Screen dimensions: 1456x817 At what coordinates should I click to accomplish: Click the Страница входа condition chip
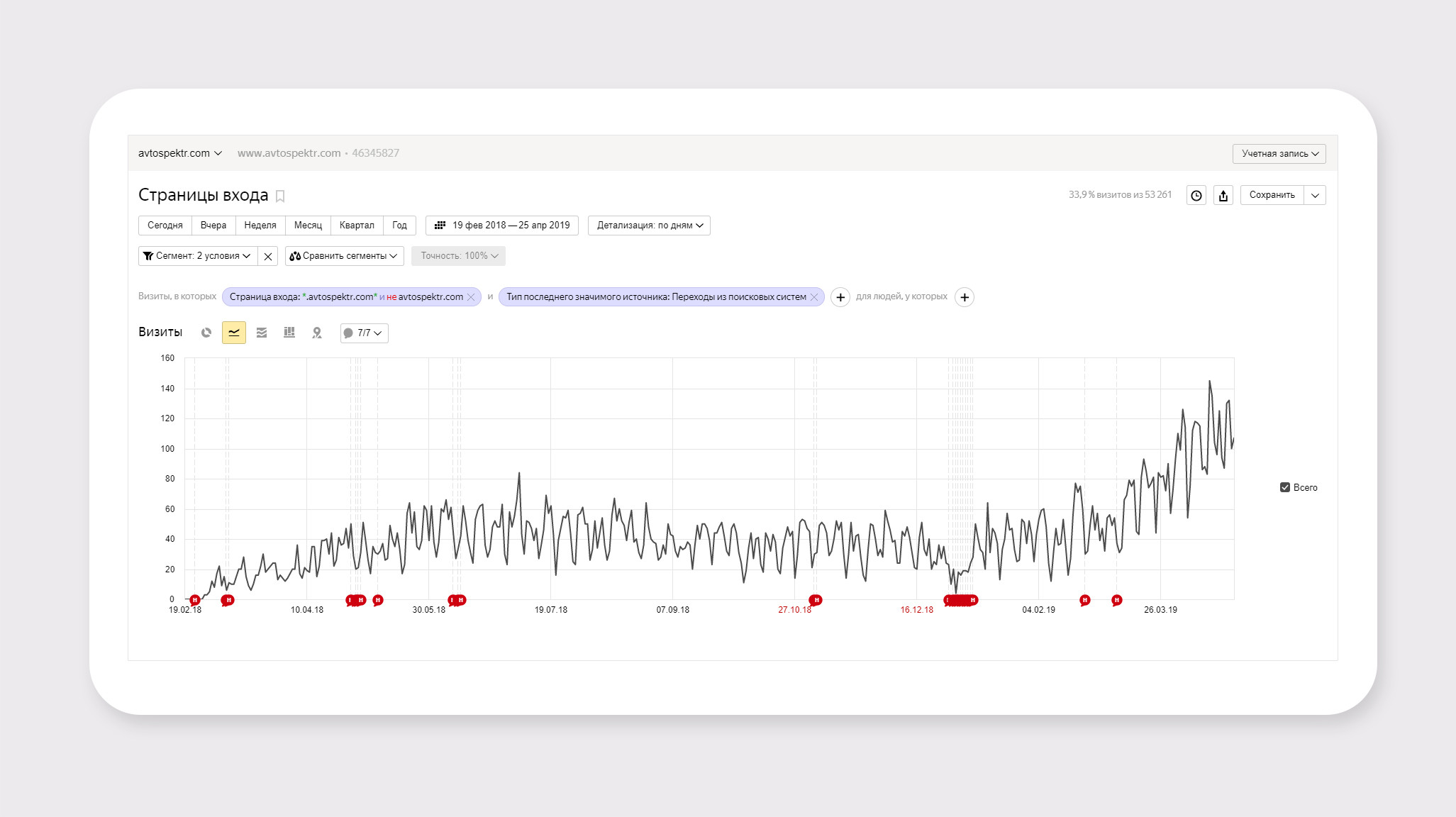point(345,297)
